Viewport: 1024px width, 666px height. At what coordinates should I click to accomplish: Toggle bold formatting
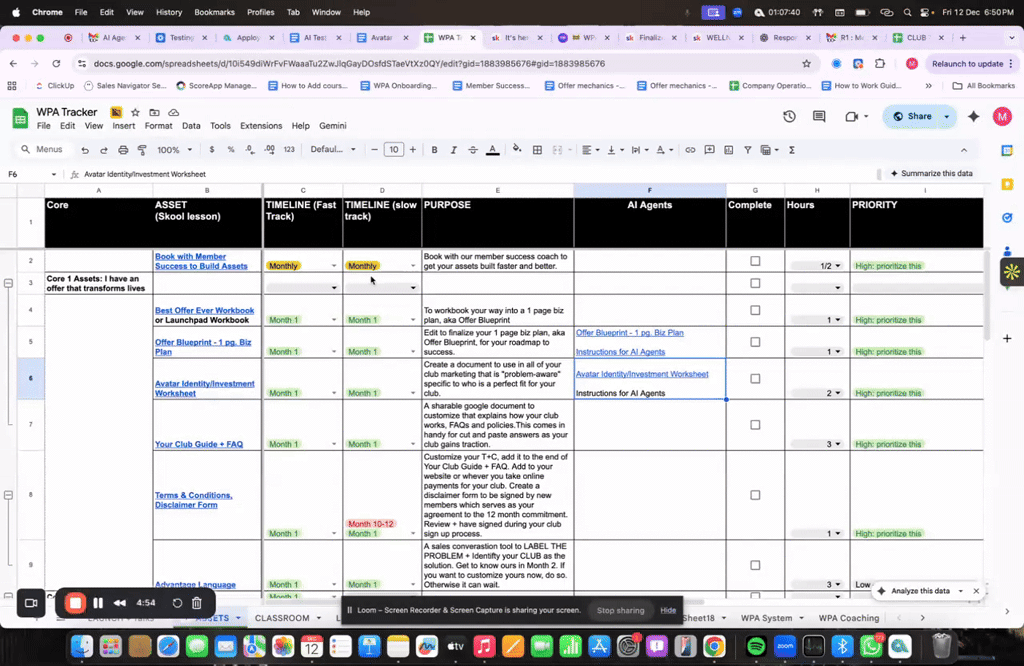pyautogui.click(x=434, y=150)
